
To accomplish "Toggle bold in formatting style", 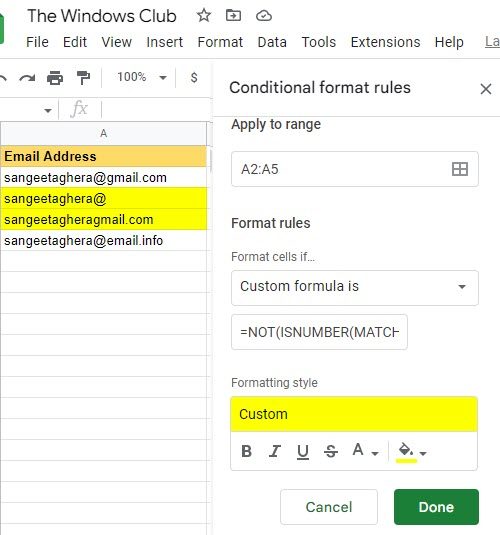I will coord(246,451).
